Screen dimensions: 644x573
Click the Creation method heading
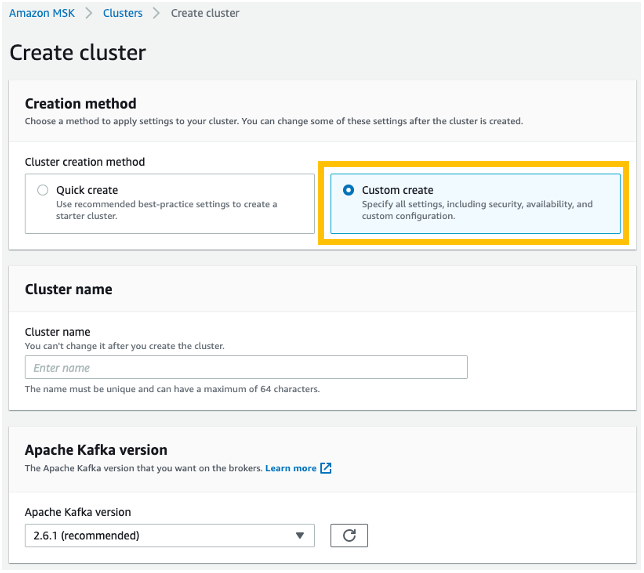tap(80, 104)
